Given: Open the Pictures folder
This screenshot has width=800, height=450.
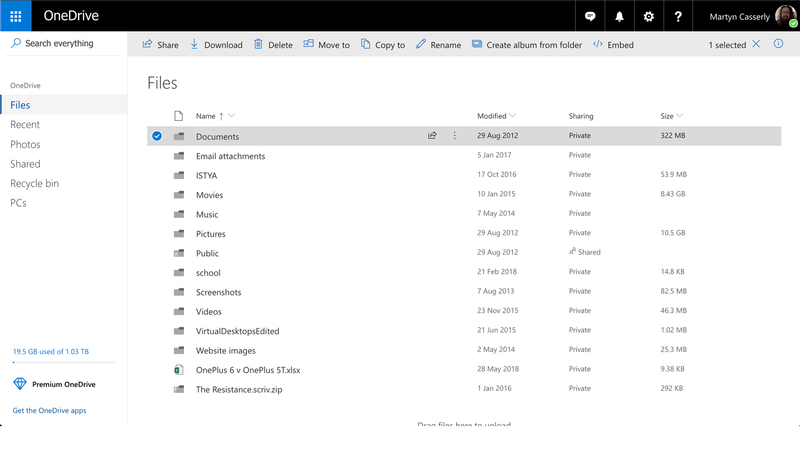Looking at the screenshot, I should coord(211,234).
